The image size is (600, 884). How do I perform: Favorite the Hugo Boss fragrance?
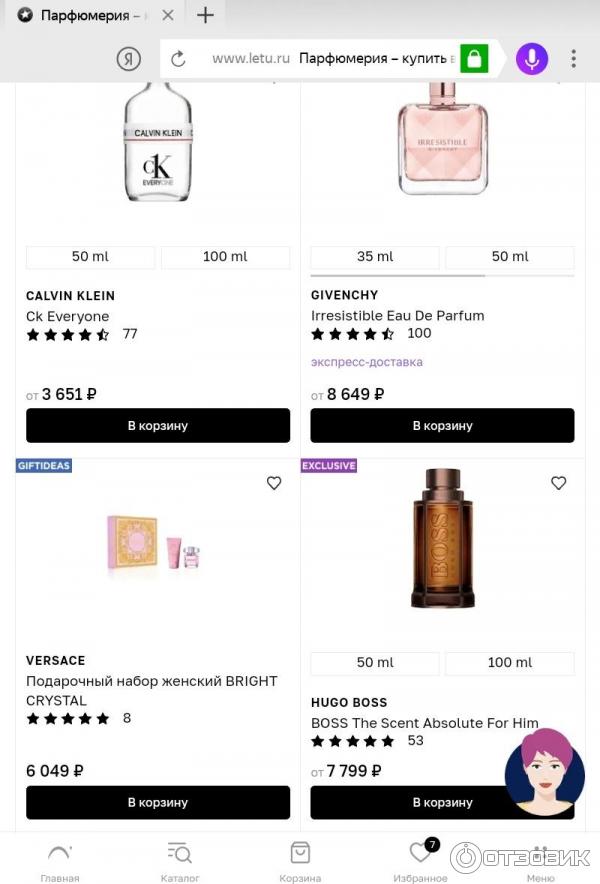tap(559, 483)
